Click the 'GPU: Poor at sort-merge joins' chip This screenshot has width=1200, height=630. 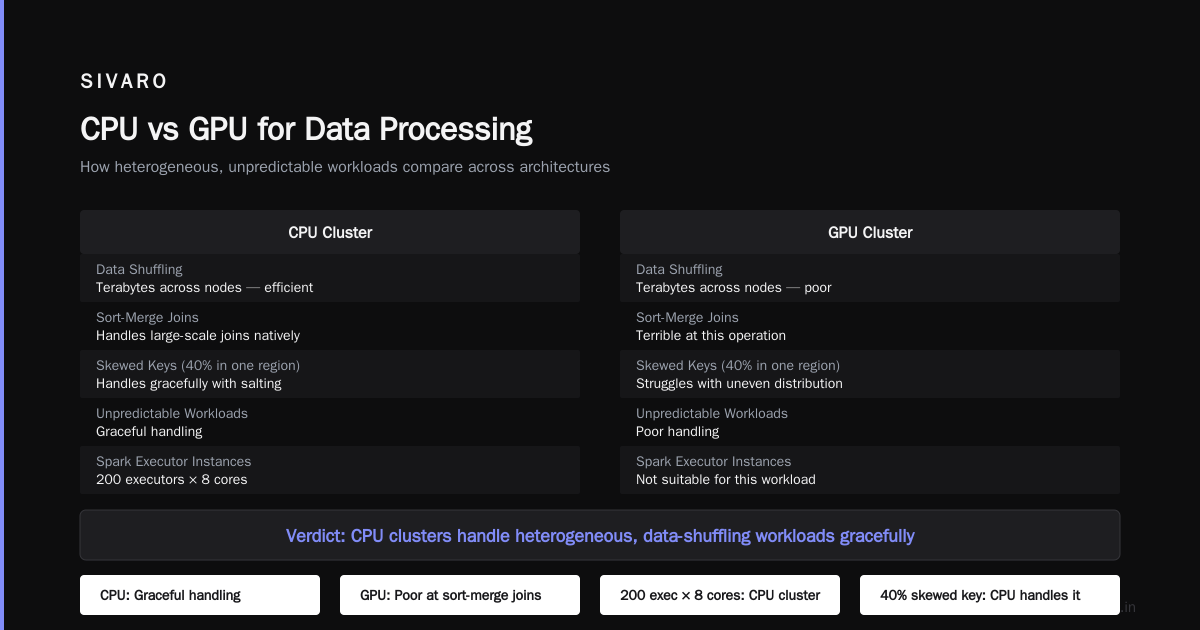pos(460,595)
